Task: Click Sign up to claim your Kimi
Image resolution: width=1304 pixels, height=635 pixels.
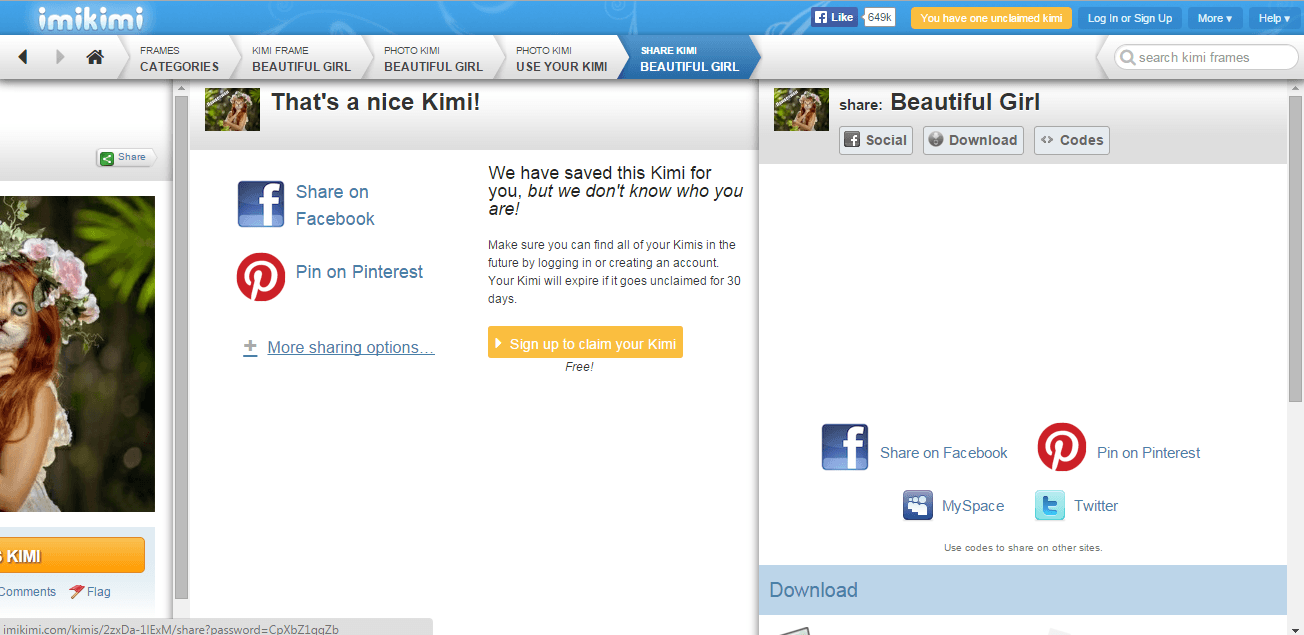Action: (585, 343)
